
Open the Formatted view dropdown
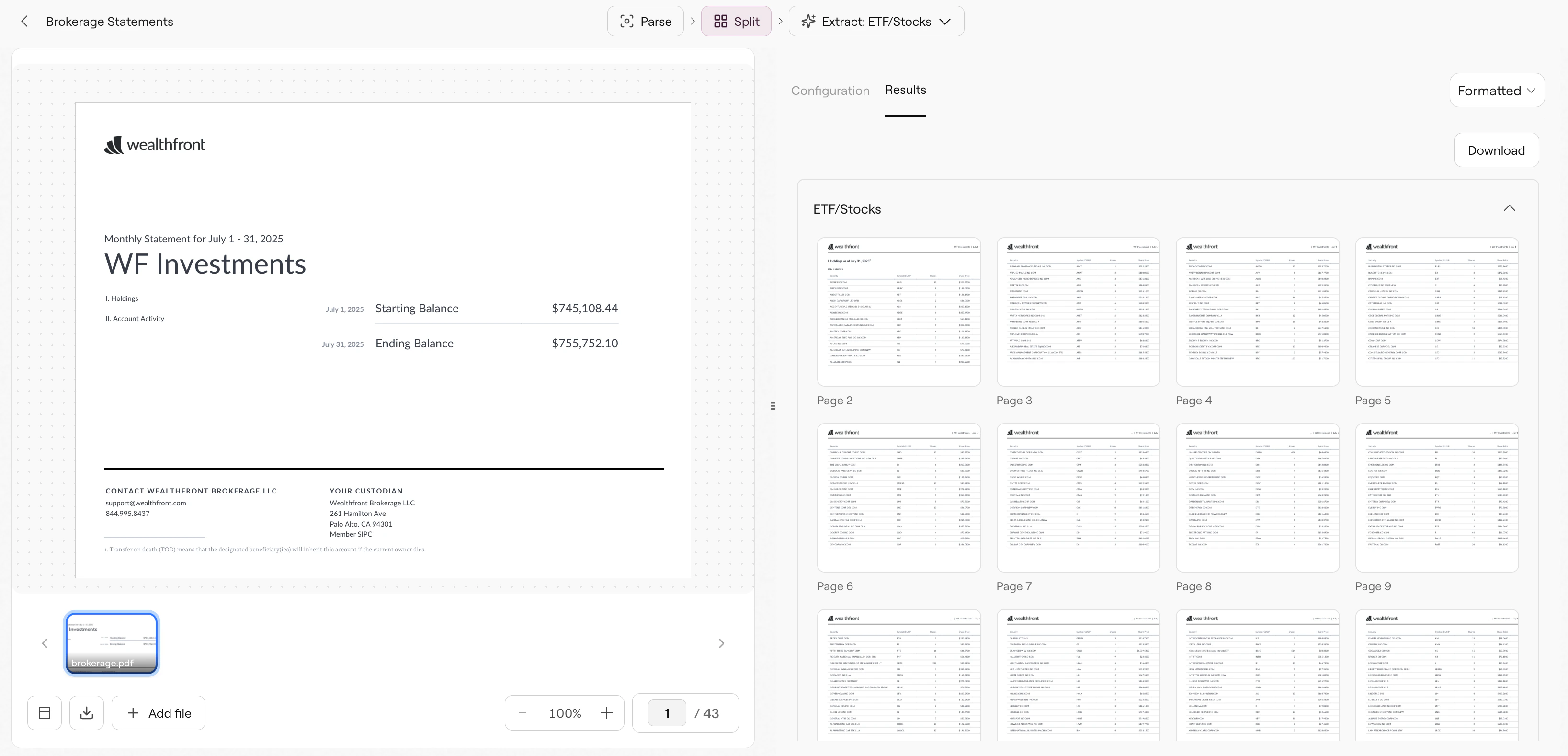coord(1497,90)
